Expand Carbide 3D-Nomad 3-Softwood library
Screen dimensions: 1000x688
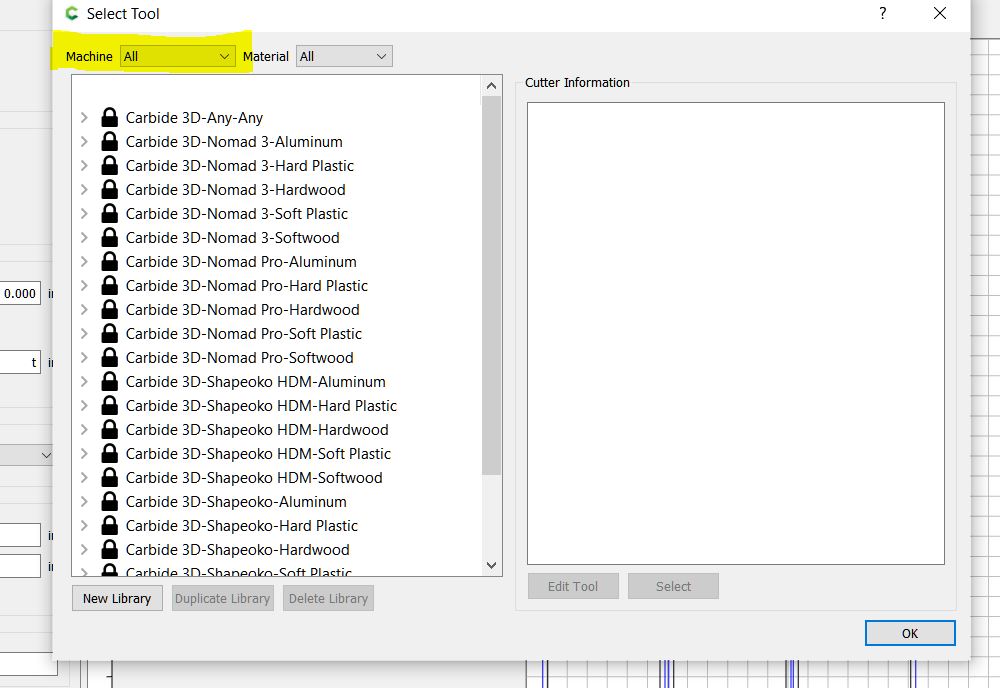(84, 237)
